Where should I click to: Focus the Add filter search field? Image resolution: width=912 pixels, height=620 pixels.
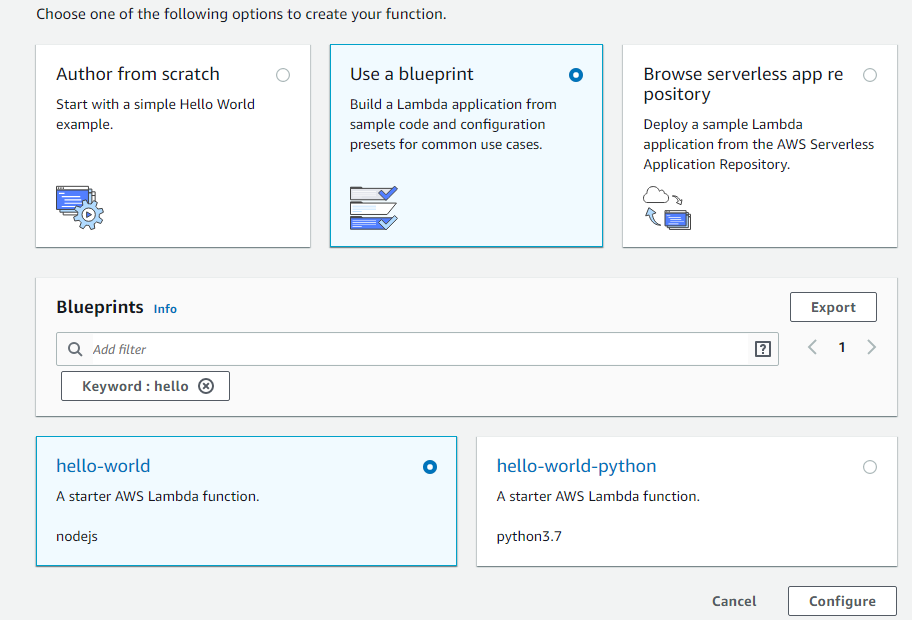click(417, 349)
